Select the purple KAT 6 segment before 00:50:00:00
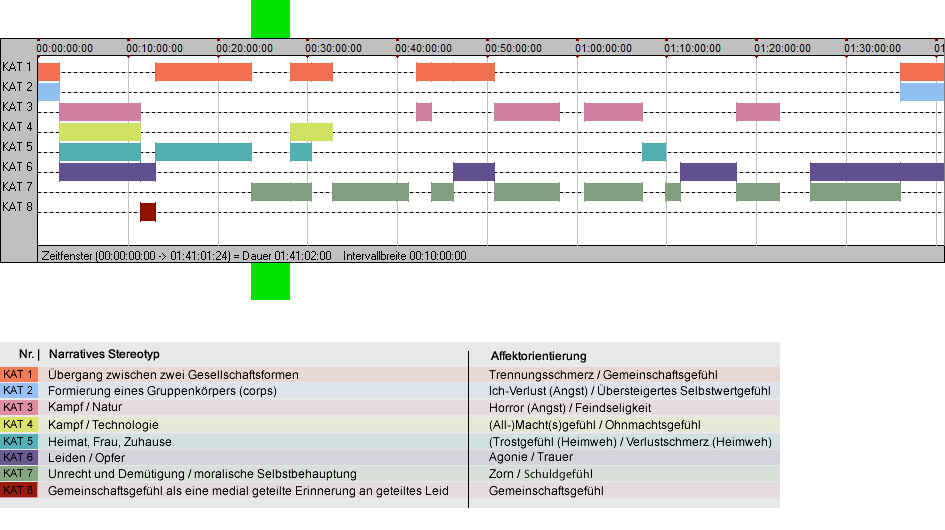Image resolution: width=945 pixels, height=530 pixels. (x=474, y=172)
